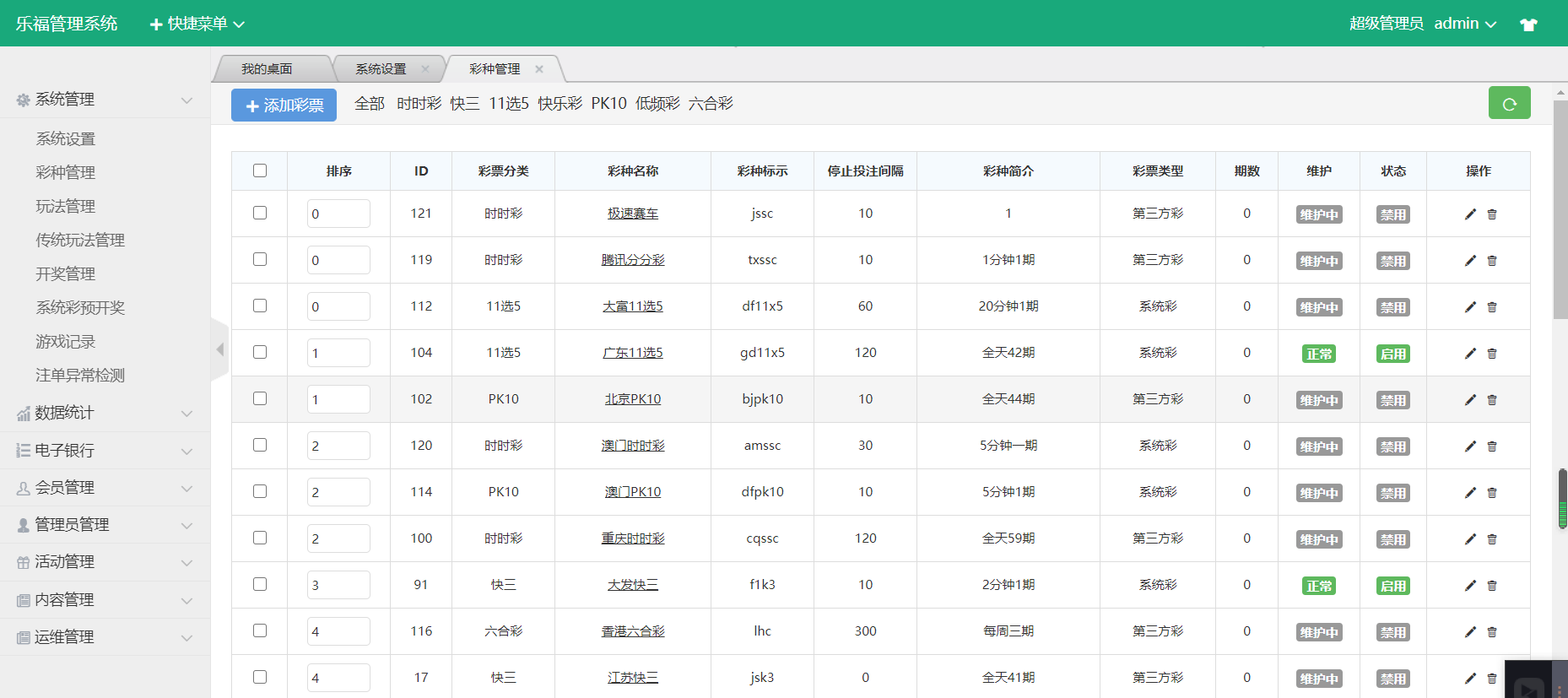Open 开奖管理 in the sidebar
The image size is (1568, 698).
pyautogui.click(x=66, y=274)
